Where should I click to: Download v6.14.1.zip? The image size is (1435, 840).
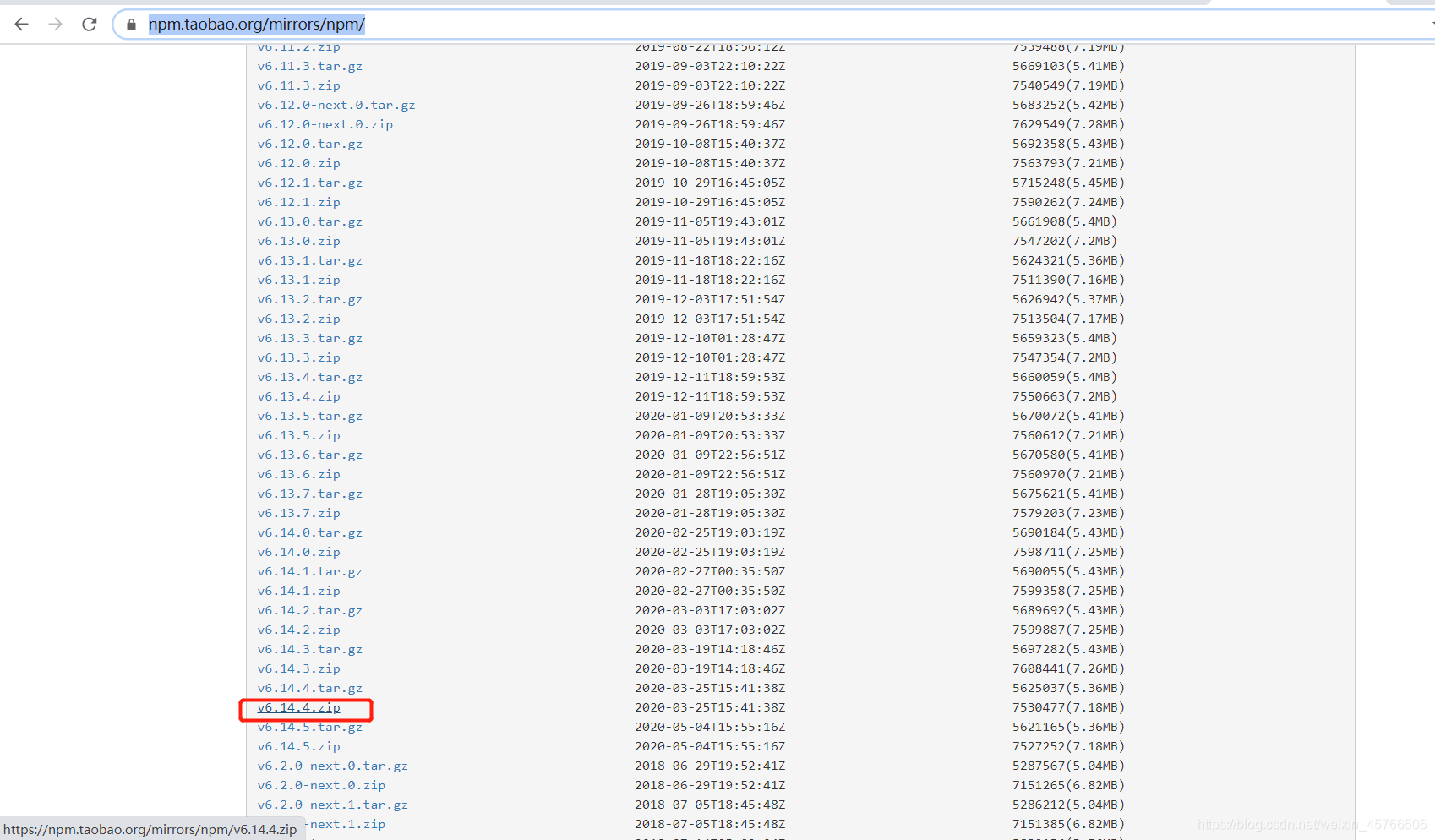(299, 591)
